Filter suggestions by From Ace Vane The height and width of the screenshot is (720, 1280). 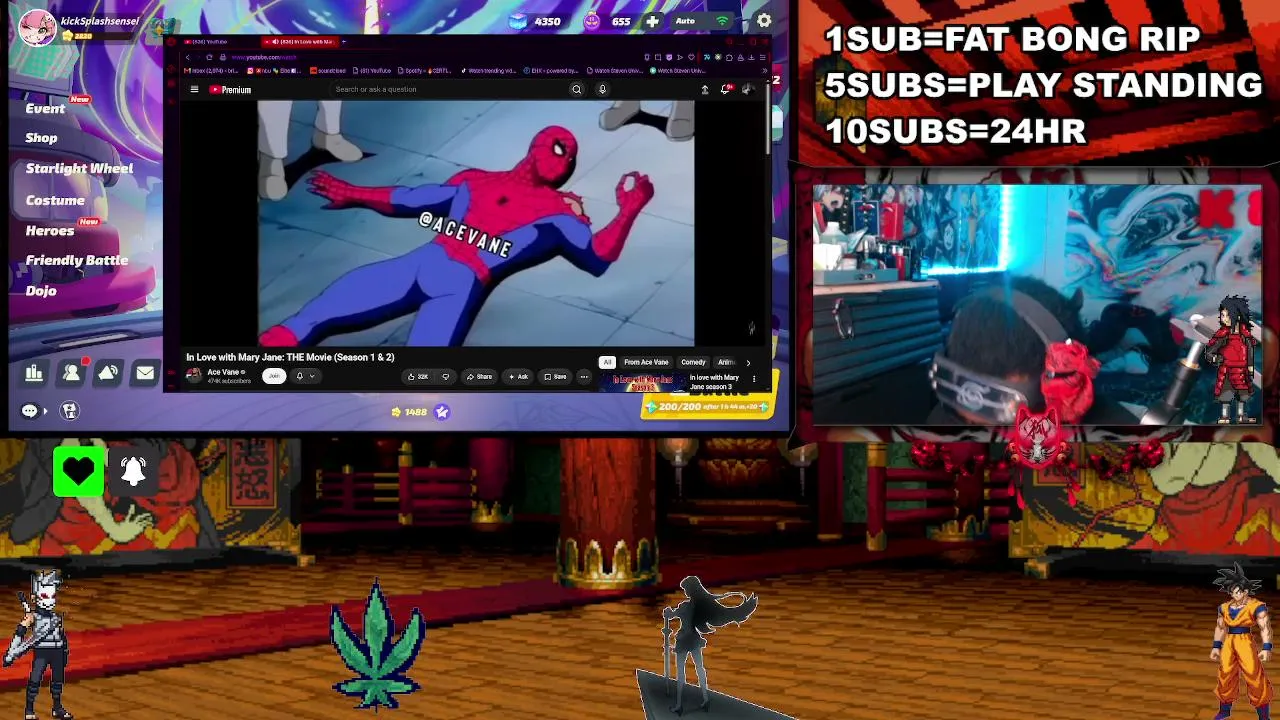pos(646,362)
